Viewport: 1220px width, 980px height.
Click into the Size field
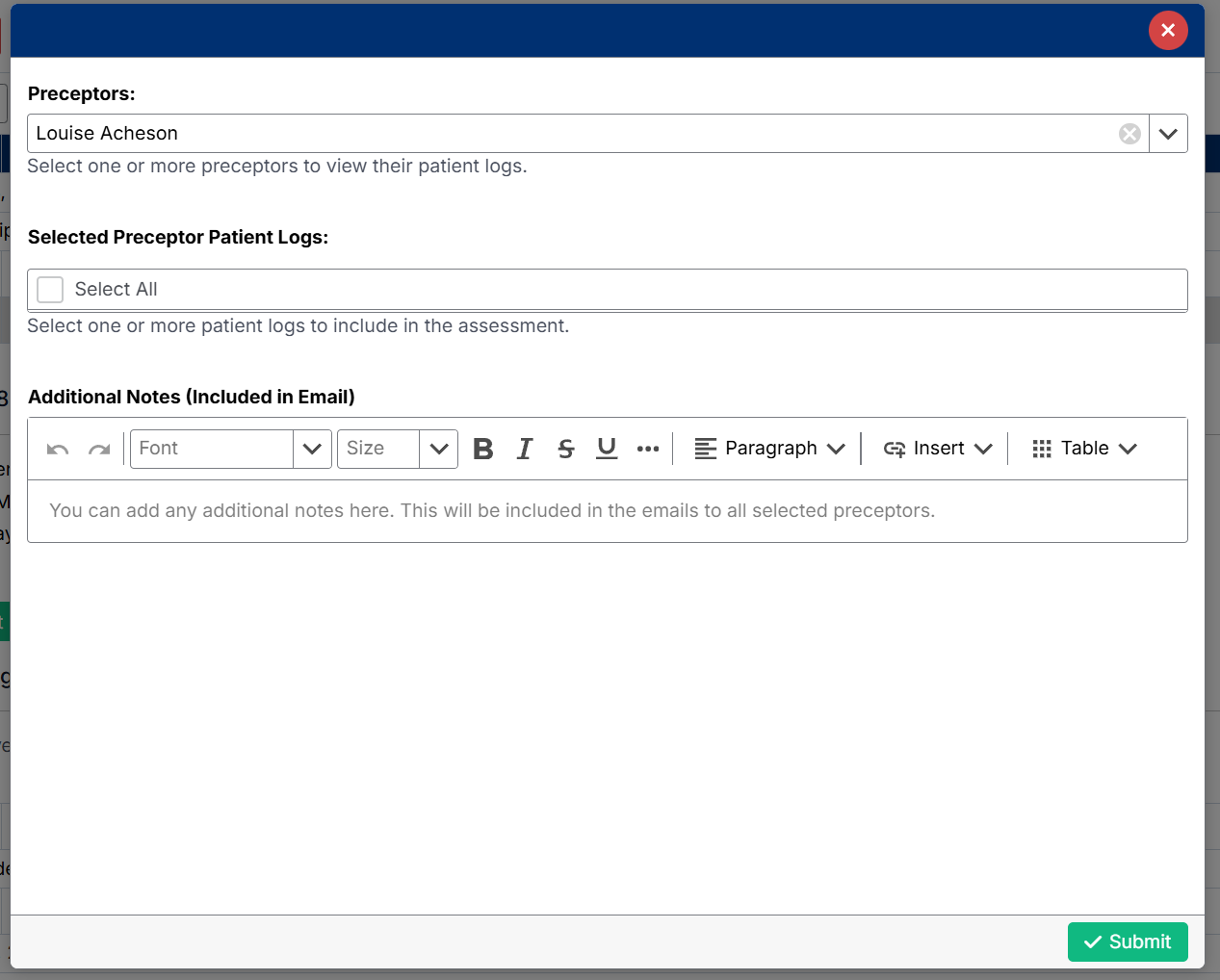(378, 449)
